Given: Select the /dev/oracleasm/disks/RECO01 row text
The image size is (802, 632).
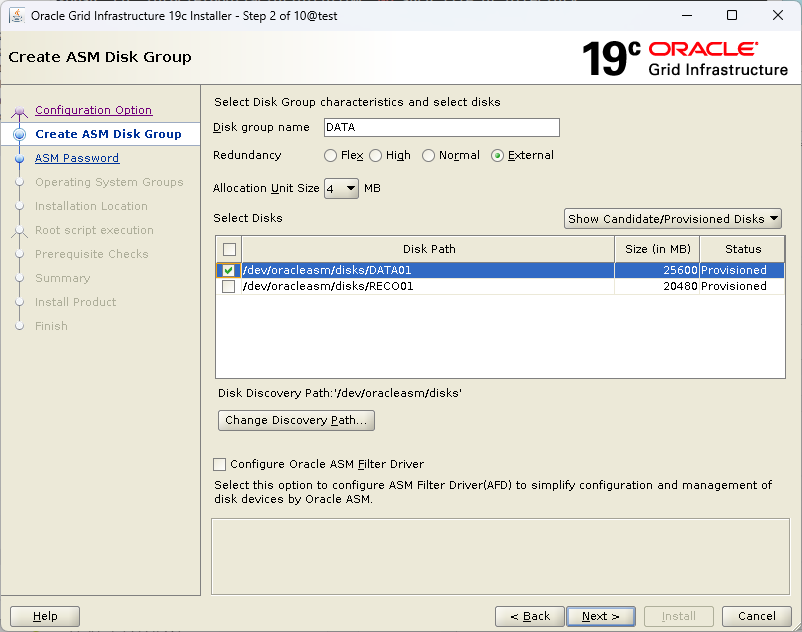Looking at the screenshot, I should 328,286.
